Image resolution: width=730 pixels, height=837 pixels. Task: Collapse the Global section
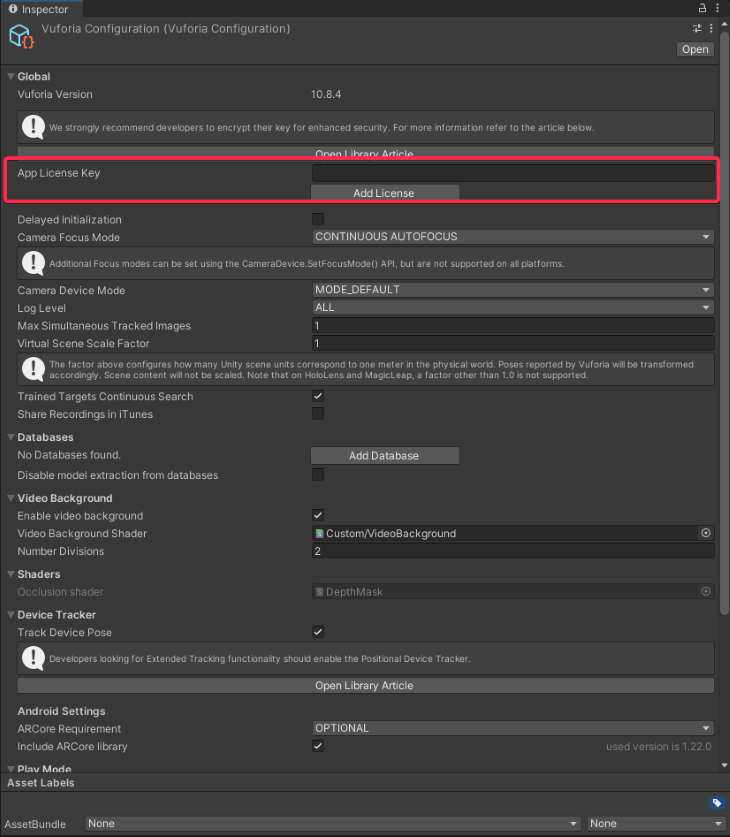click(11, 76)
